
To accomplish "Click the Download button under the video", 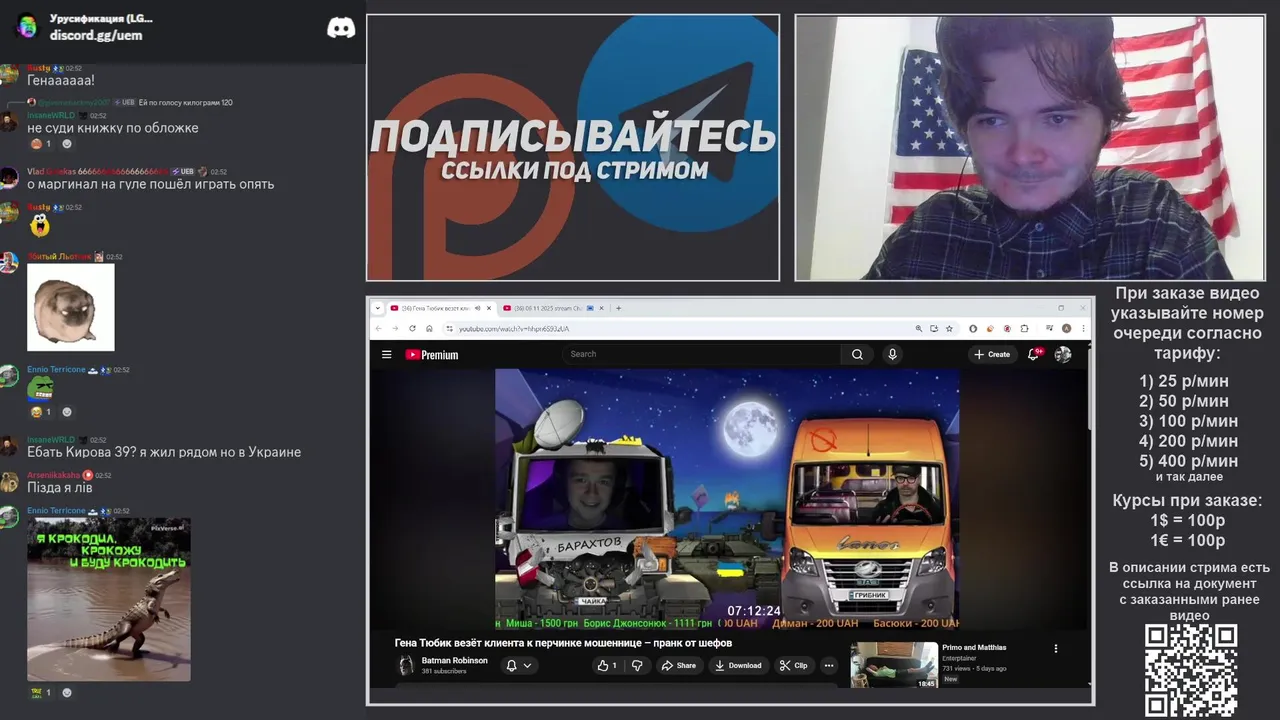I will point(738,665).
